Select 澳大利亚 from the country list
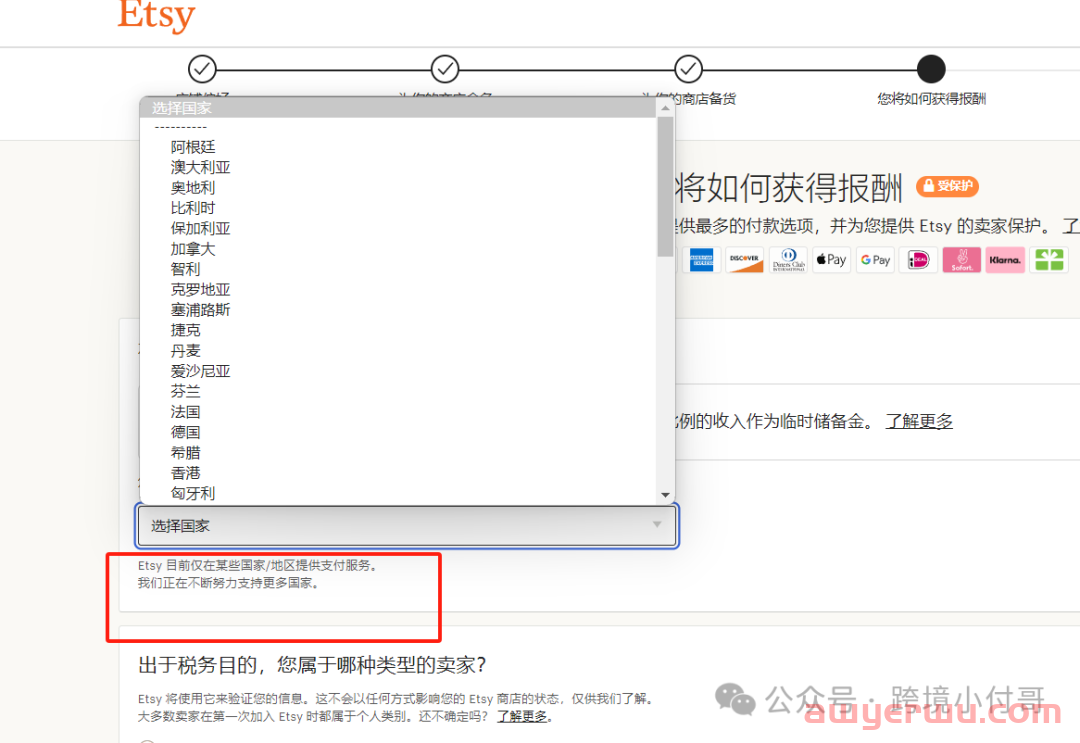The height and width of the screenshot is (743, 1080). click(398, 167)
